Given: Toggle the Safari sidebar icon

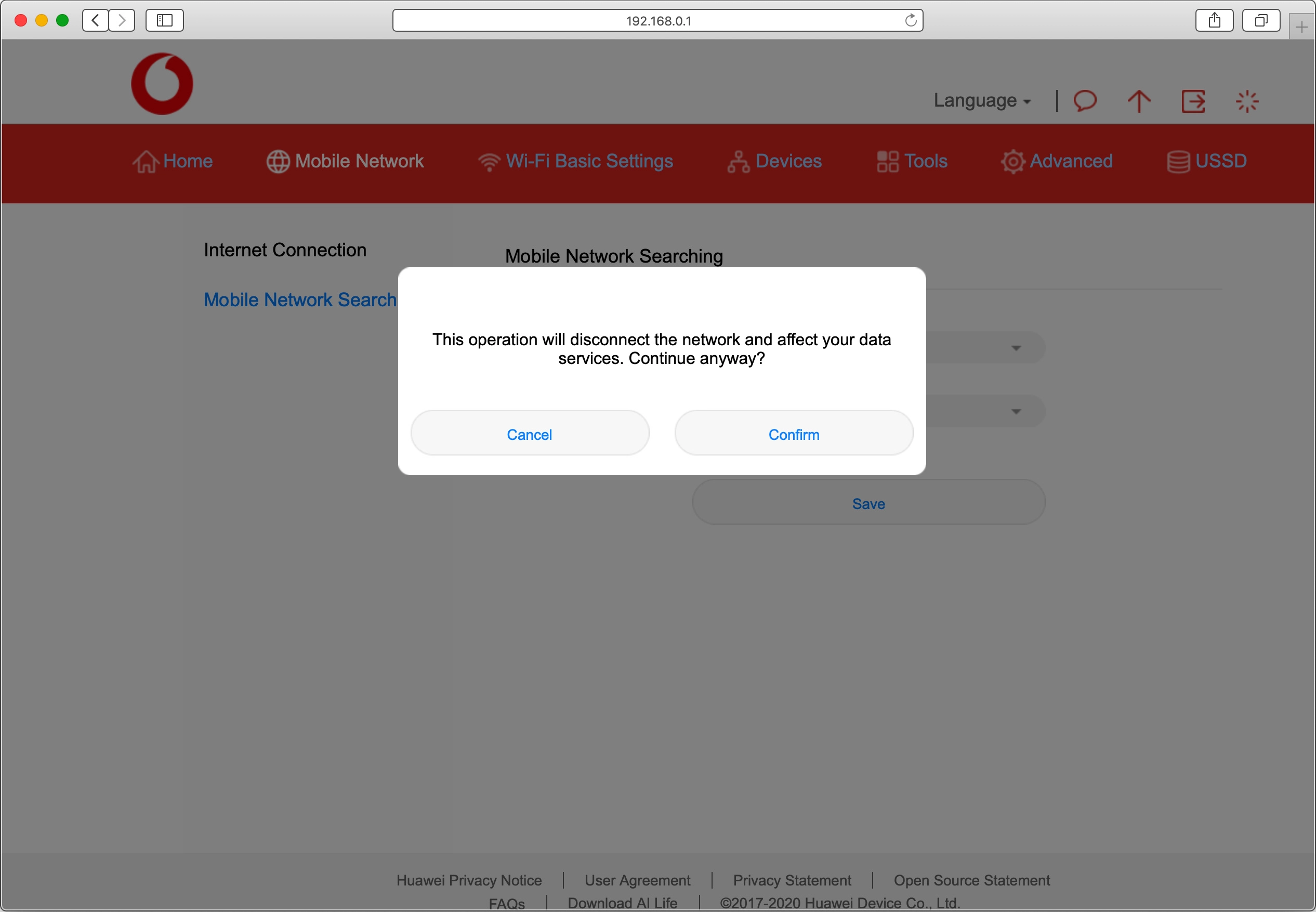Looking at the screenshot, I should 164,21.
